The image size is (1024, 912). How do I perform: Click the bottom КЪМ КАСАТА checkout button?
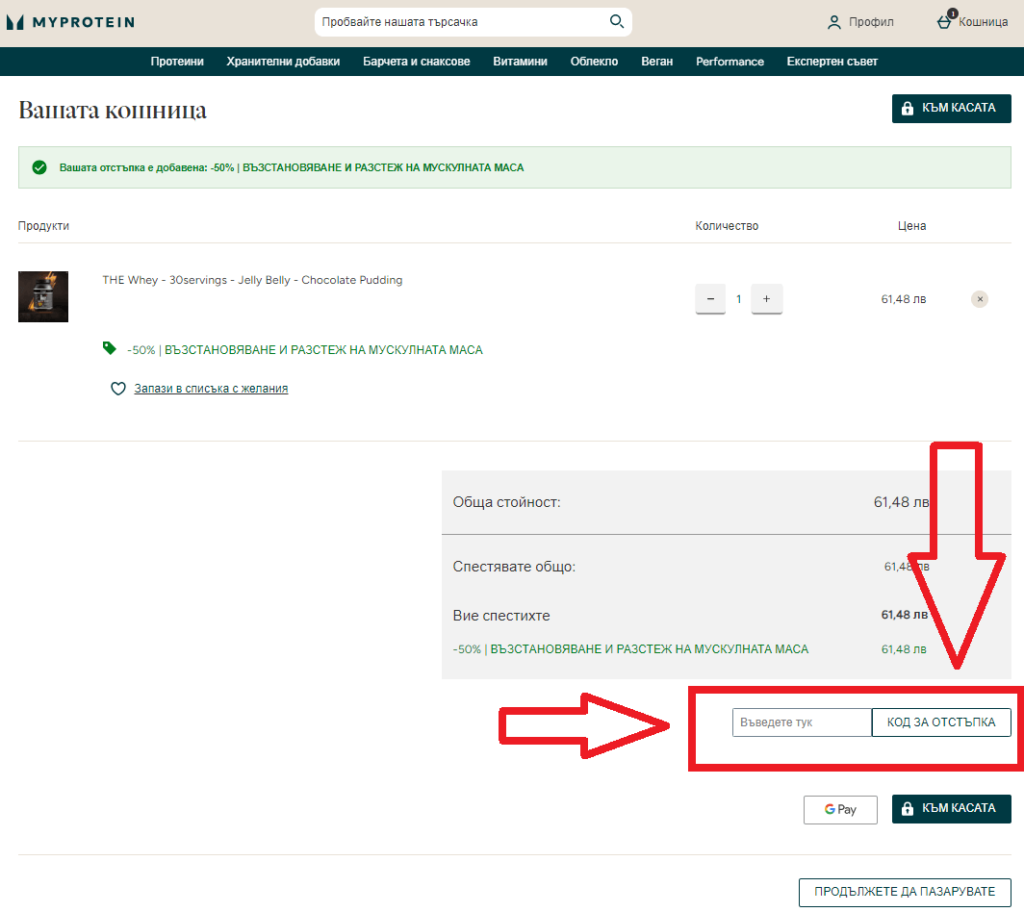coord(952,809)
